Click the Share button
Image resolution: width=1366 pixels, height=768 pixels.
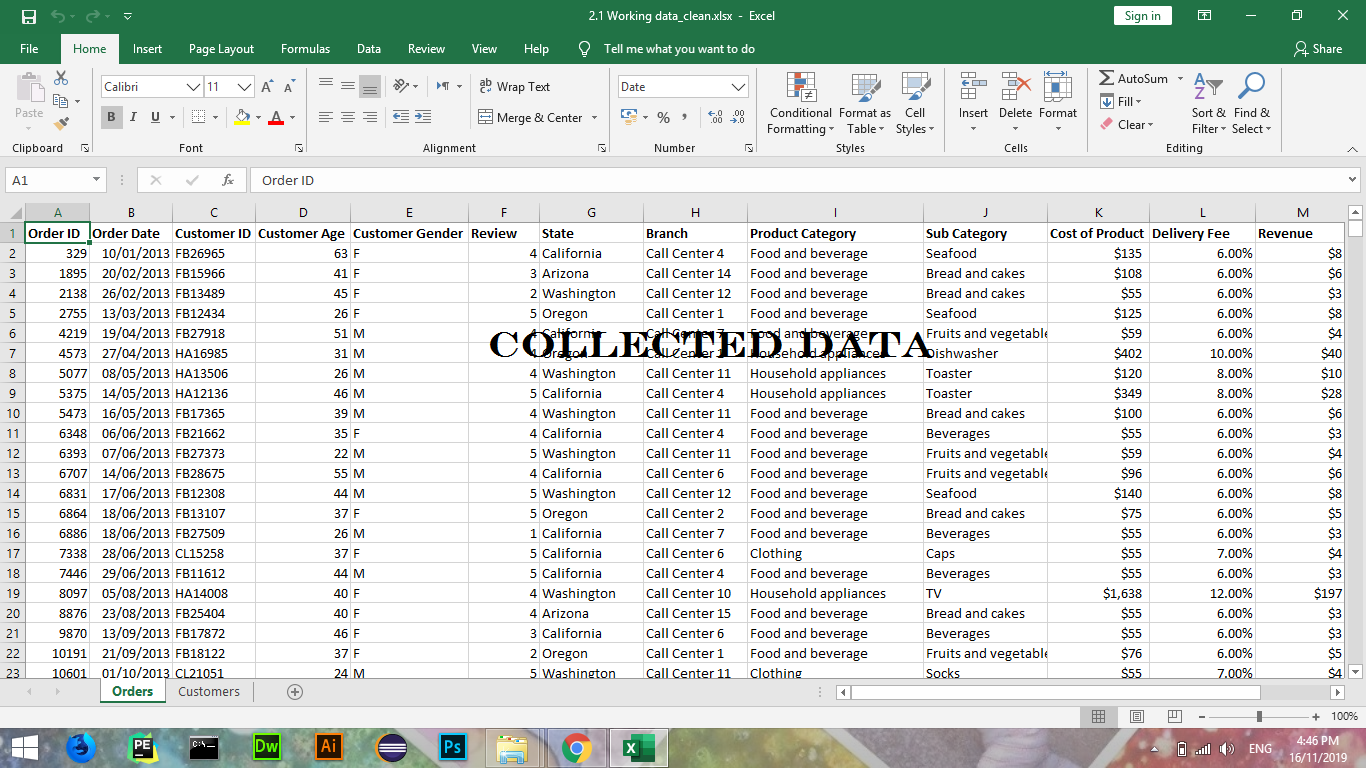(x=1317, y=49)
